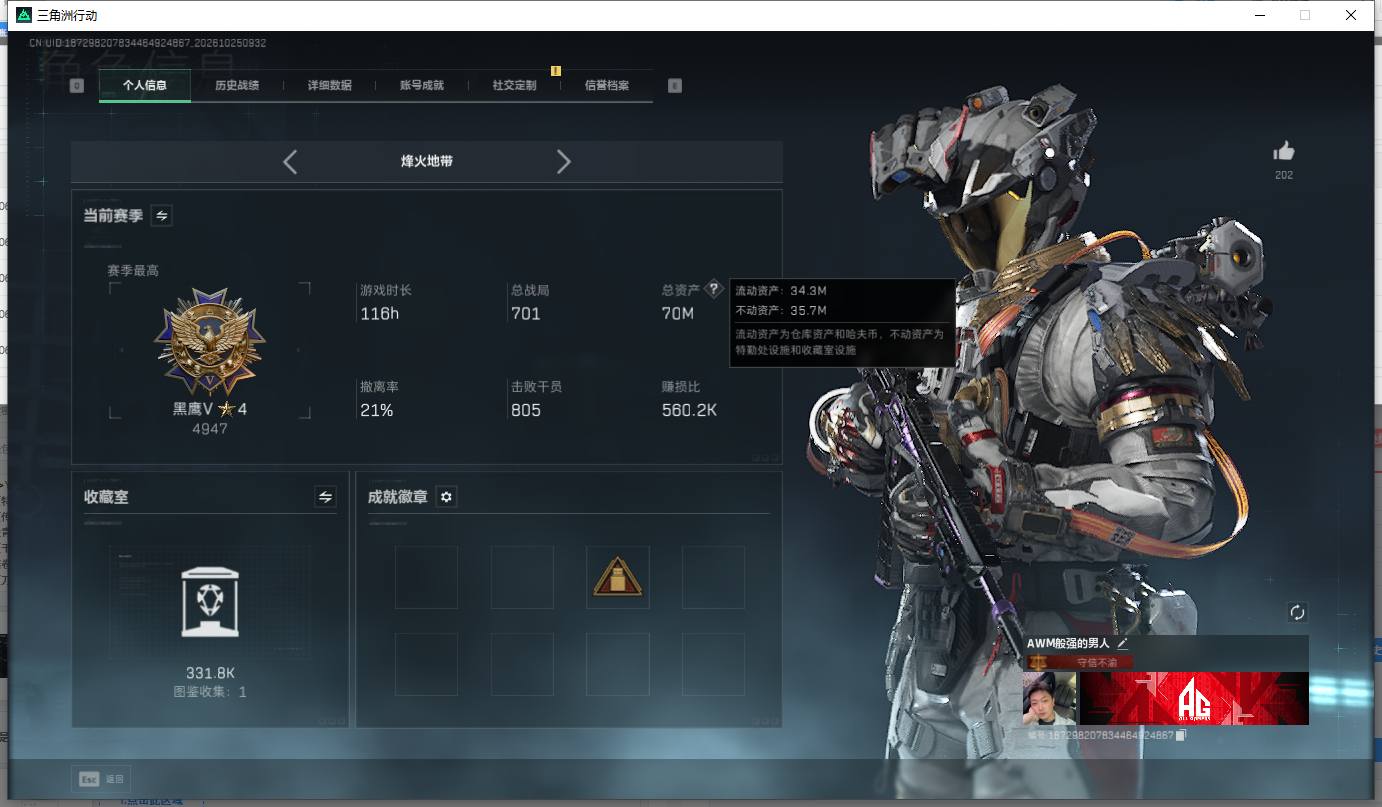Click the player avatar photo thumbnail
1382x807 pixels.
(x=1049, y=699)
